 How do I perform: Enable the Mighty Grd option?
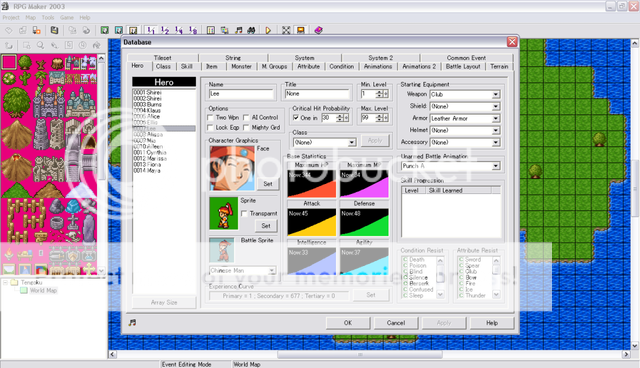246,128
